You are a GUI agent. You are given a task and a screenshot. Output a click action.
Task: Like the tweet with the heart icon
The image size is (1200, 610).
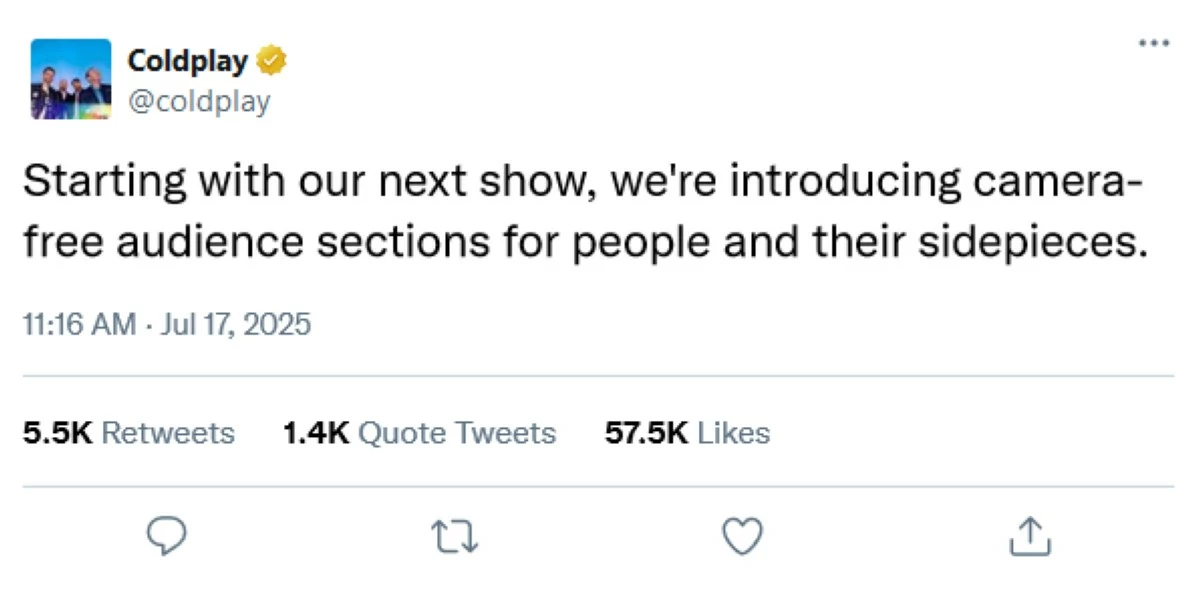point(742,538)
